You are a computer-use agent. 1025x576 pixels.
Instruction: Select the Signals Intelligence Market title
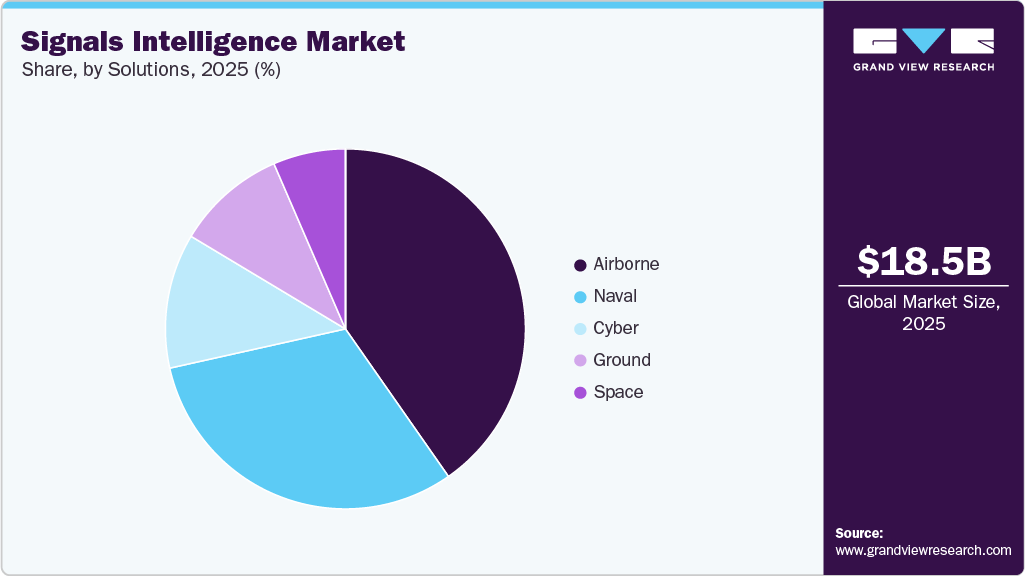coord(212,42)
